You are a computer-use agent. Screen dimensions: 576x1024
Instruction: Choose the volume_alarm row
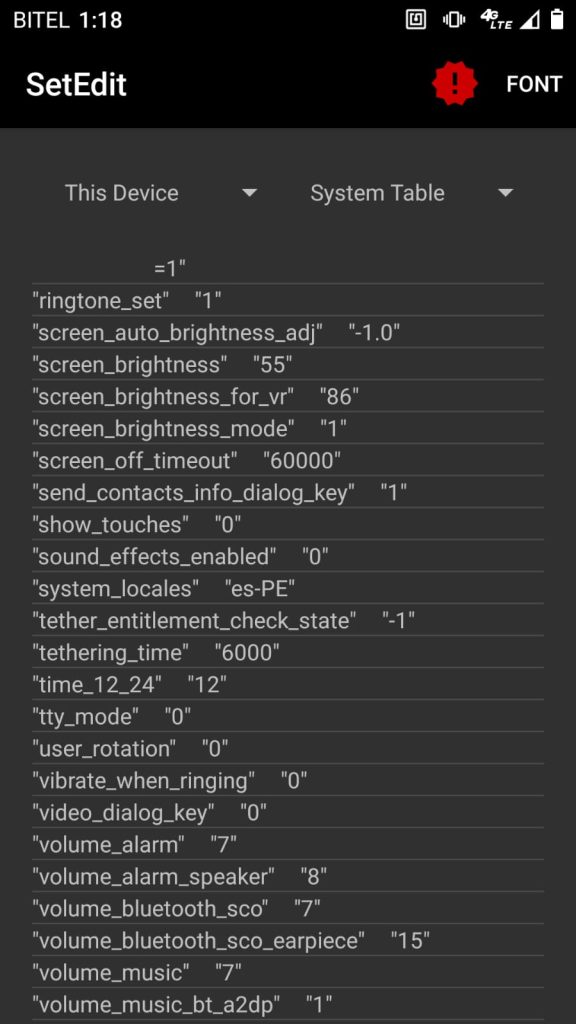[x=288, y=844]
